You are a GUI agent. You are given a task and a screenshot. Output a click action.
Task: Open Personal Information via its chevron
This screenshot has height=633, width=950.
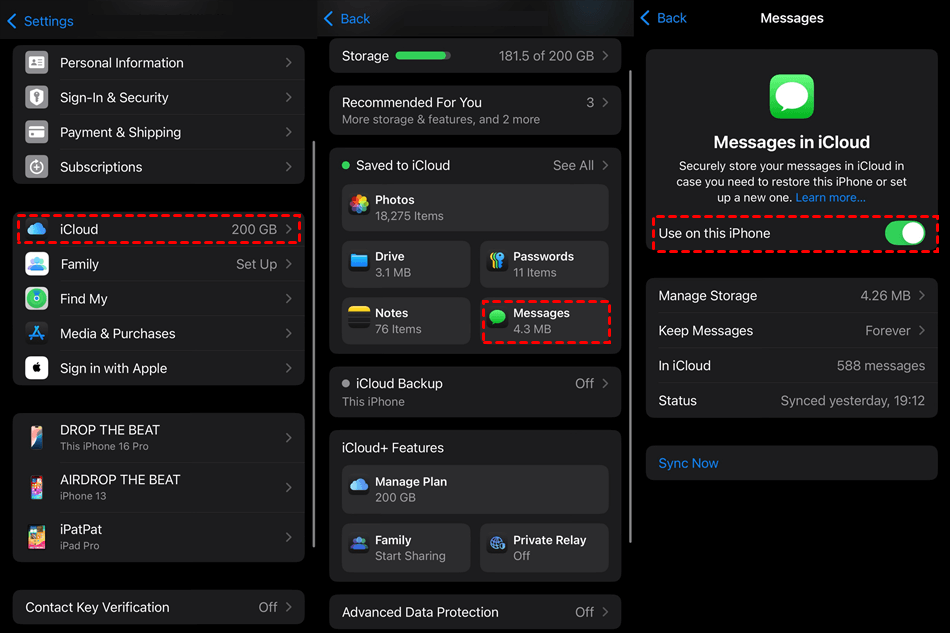click(x=288, y=62)
